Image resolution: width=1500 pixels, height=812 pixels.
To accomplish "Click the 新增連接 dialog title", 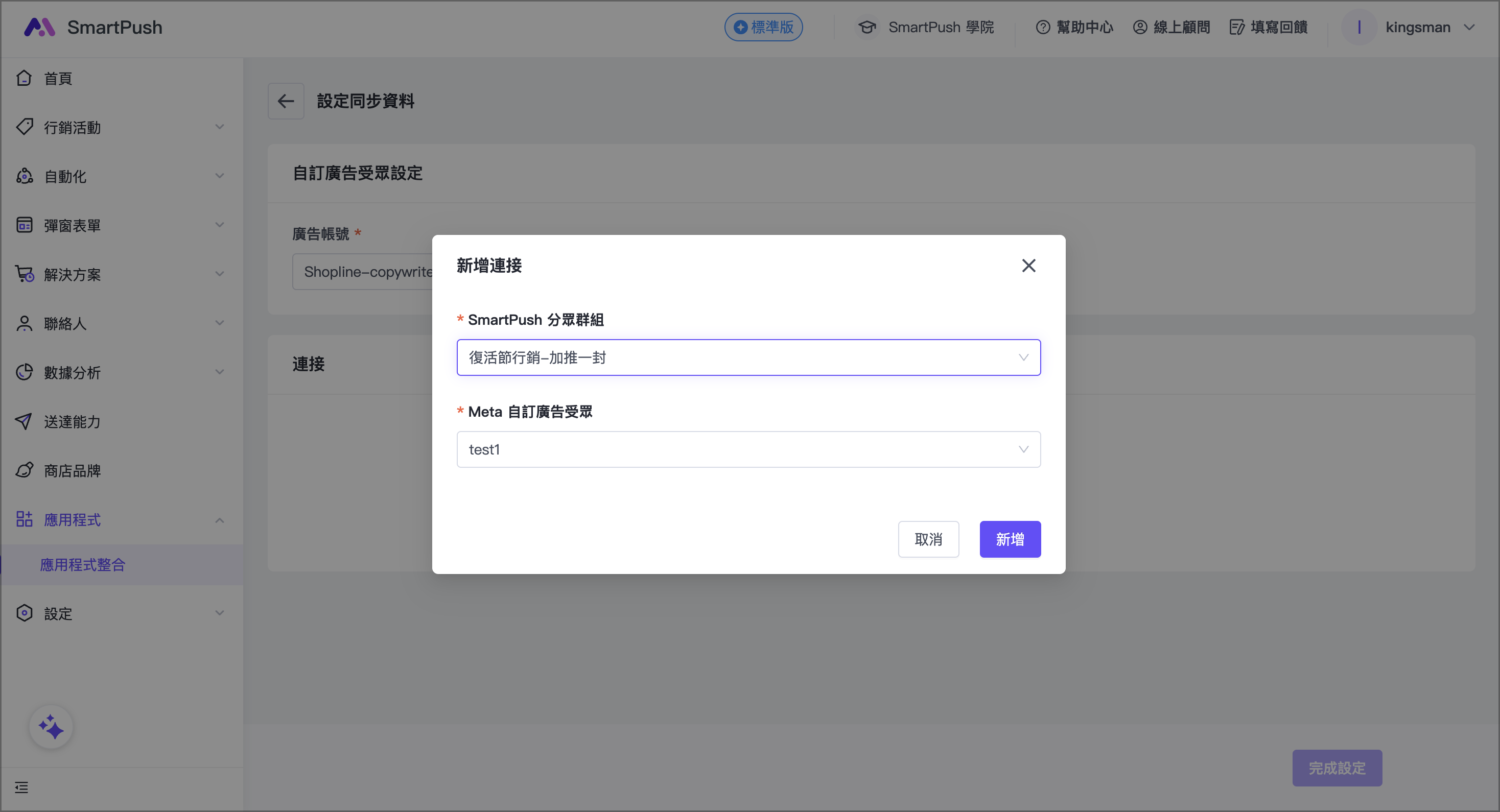I will click(x=489, y=266).
